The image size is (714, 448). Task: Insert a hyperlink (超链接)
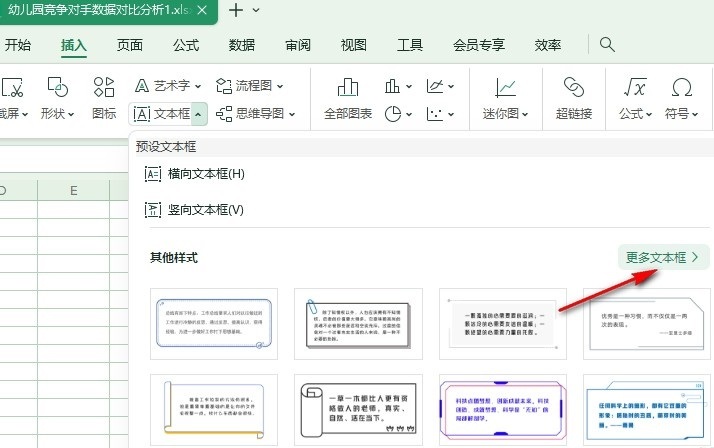point(574,98)
